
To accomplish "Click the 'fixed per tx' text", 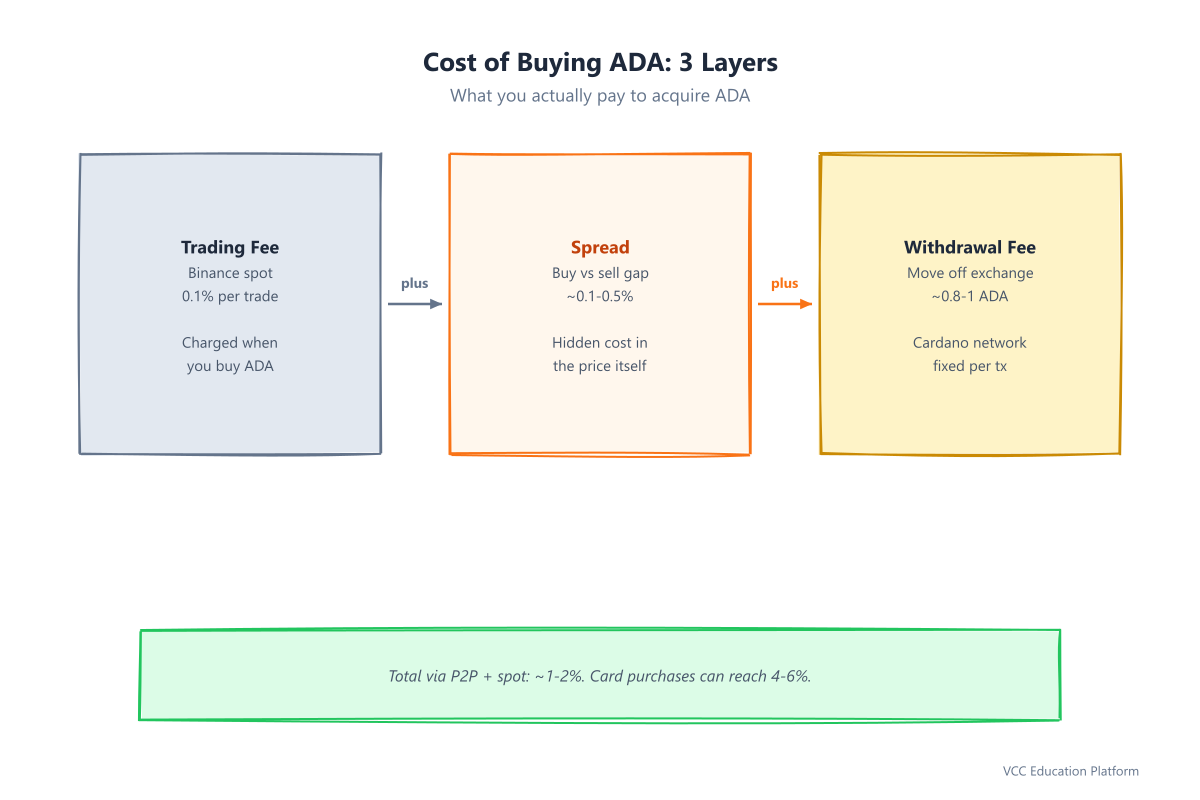I will (x=970, y=366).
